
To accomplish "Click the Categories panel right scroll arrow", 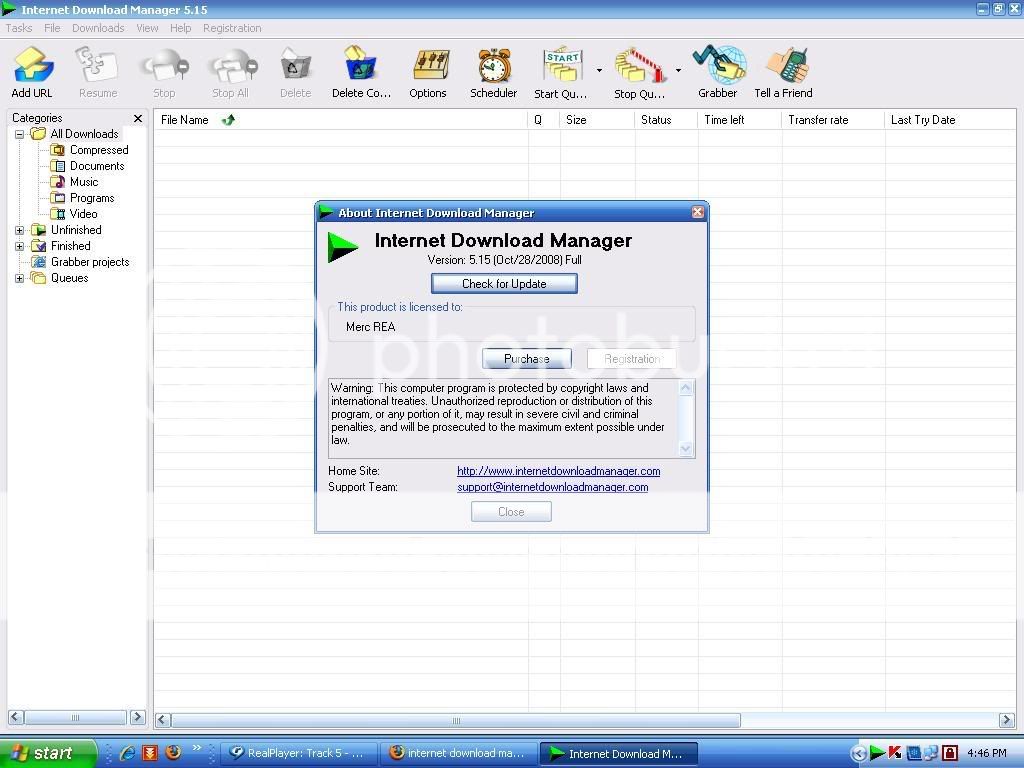I will [x=137, y=717].
